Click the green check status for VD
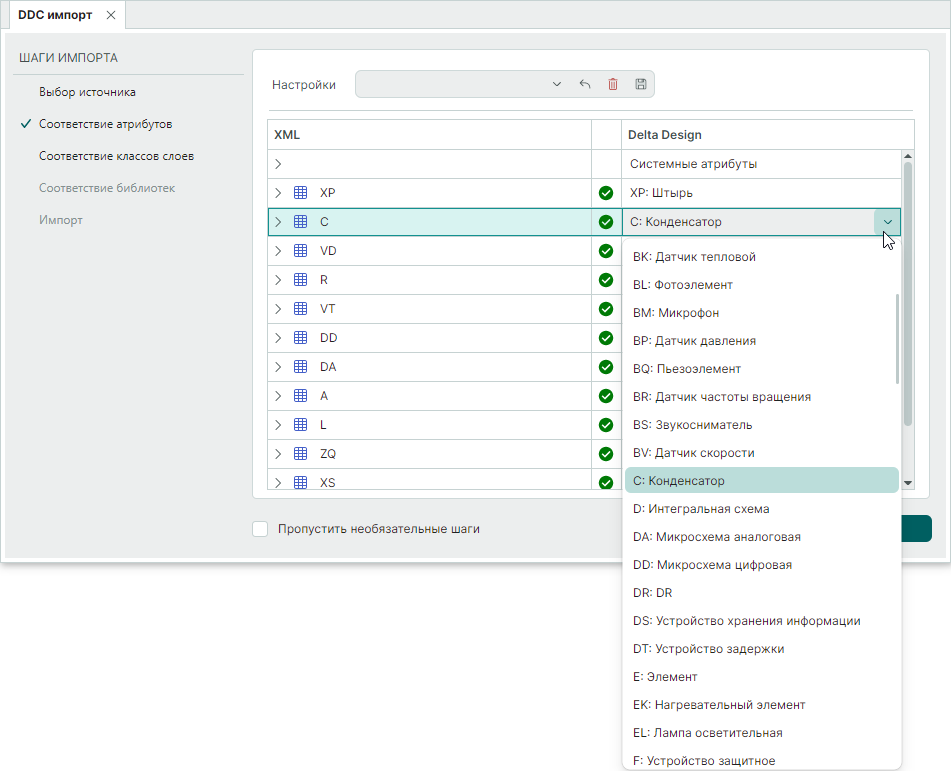951x771 pixels. tap(606, 251)
